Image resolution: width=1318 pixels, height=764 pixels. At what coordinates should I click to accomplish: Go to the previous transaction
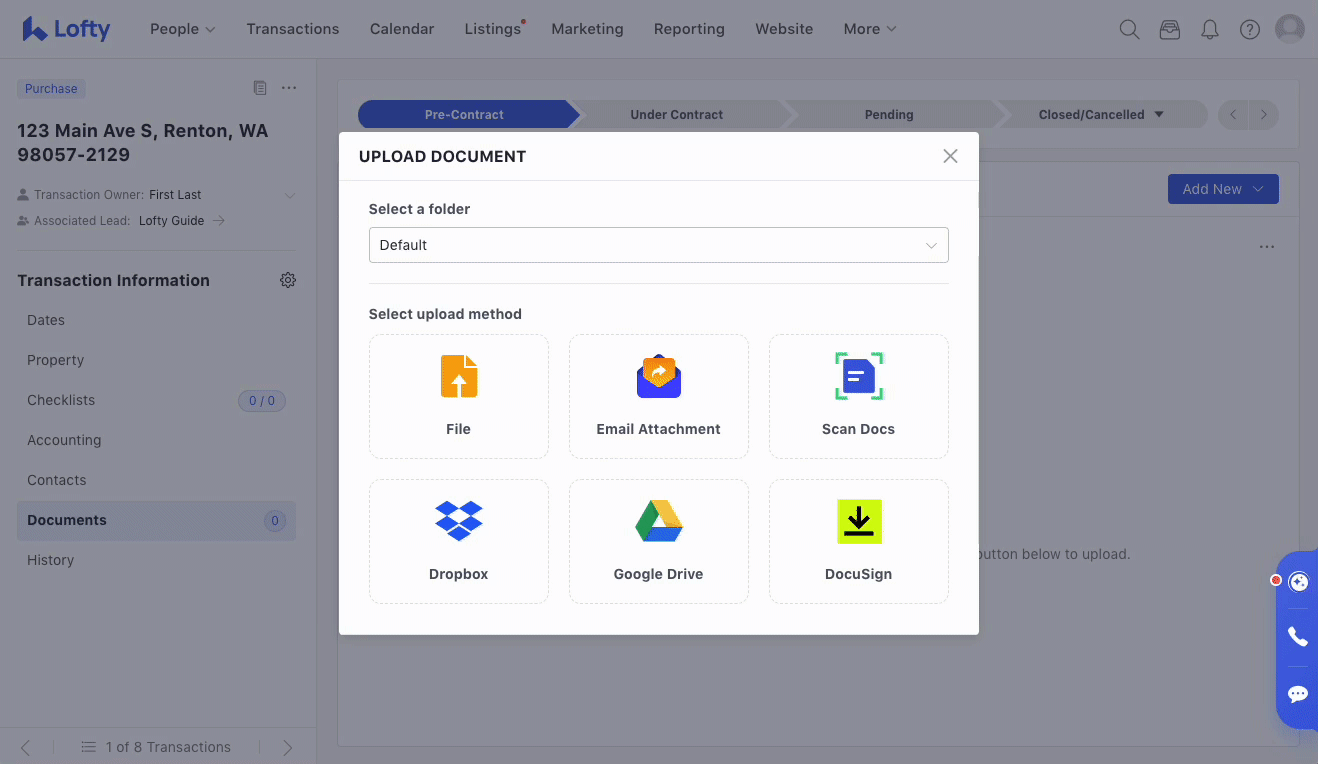point(26,747)
